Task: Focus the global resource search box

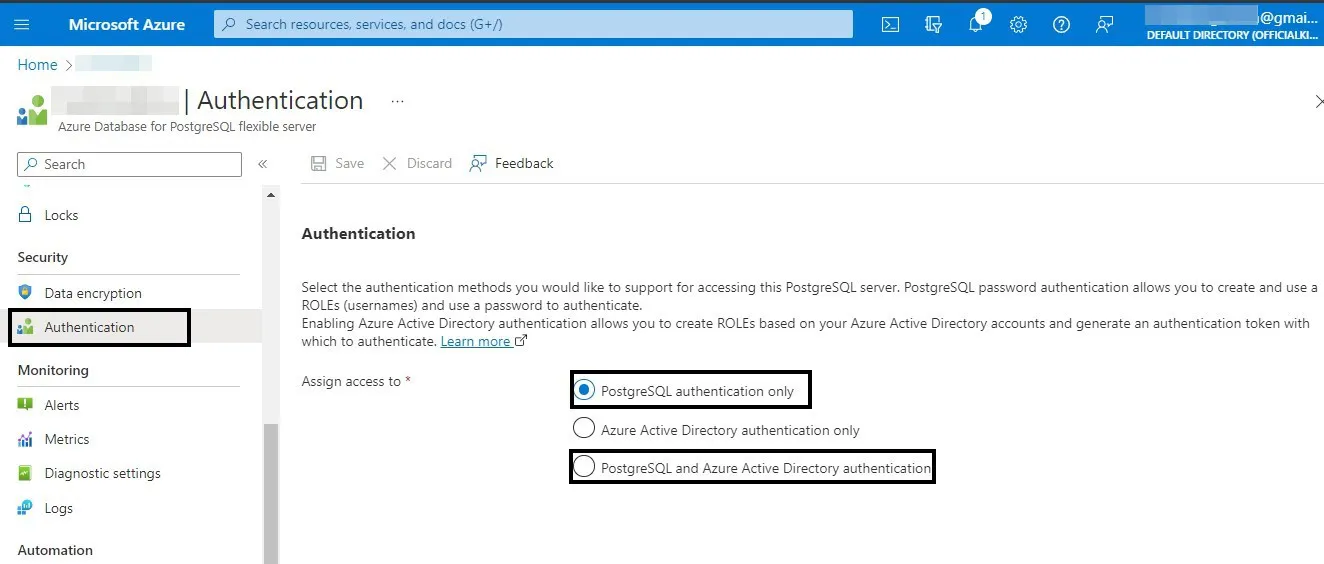Action: tap(533, 25)
